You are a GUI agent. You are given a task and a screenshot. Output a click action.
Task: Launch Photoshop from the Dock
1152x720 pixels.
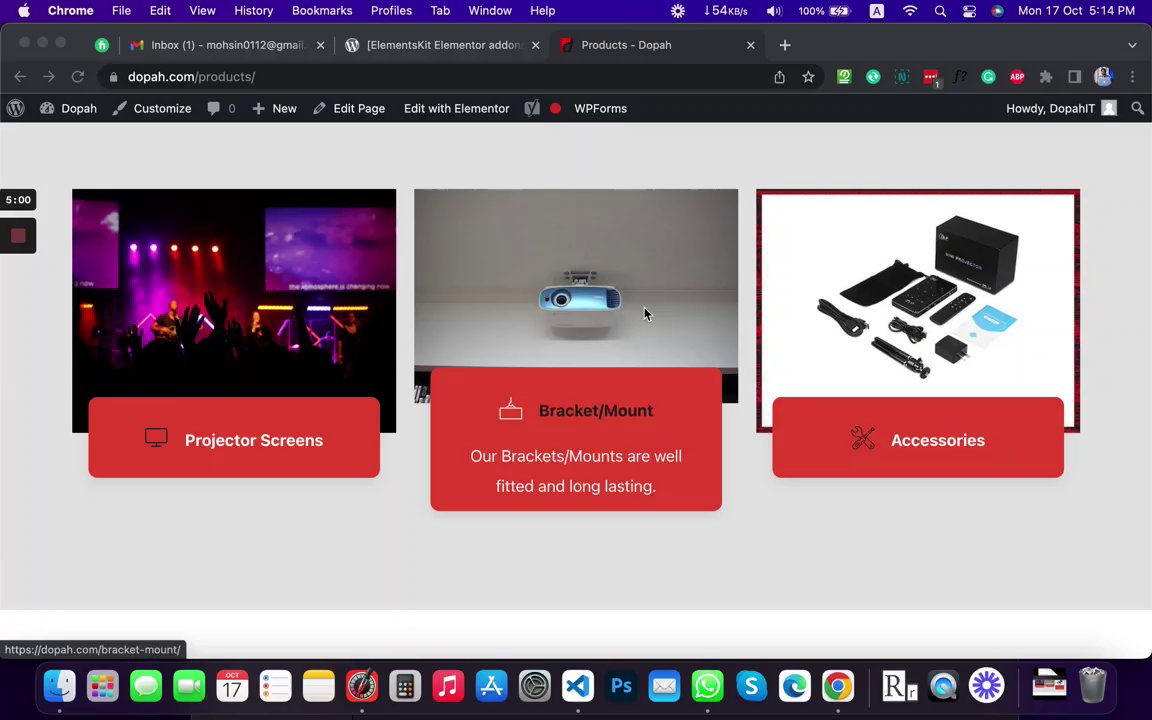point(622,686)
